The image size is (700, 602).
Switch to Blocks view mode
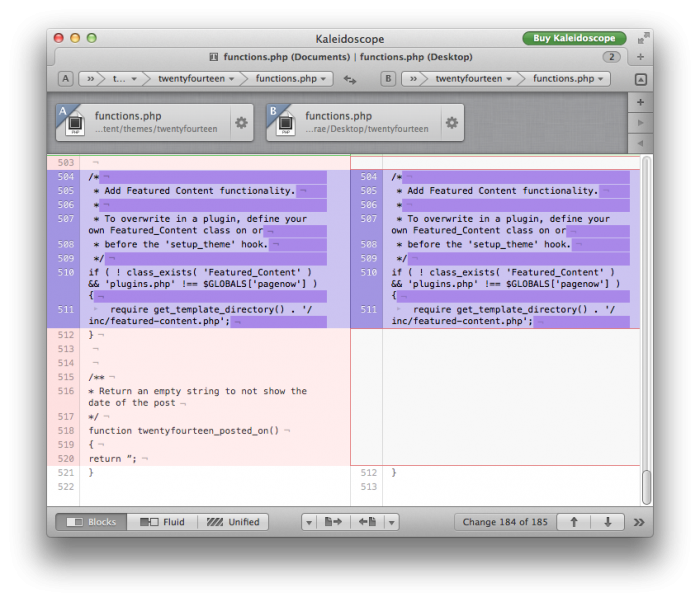click(91, 522)
